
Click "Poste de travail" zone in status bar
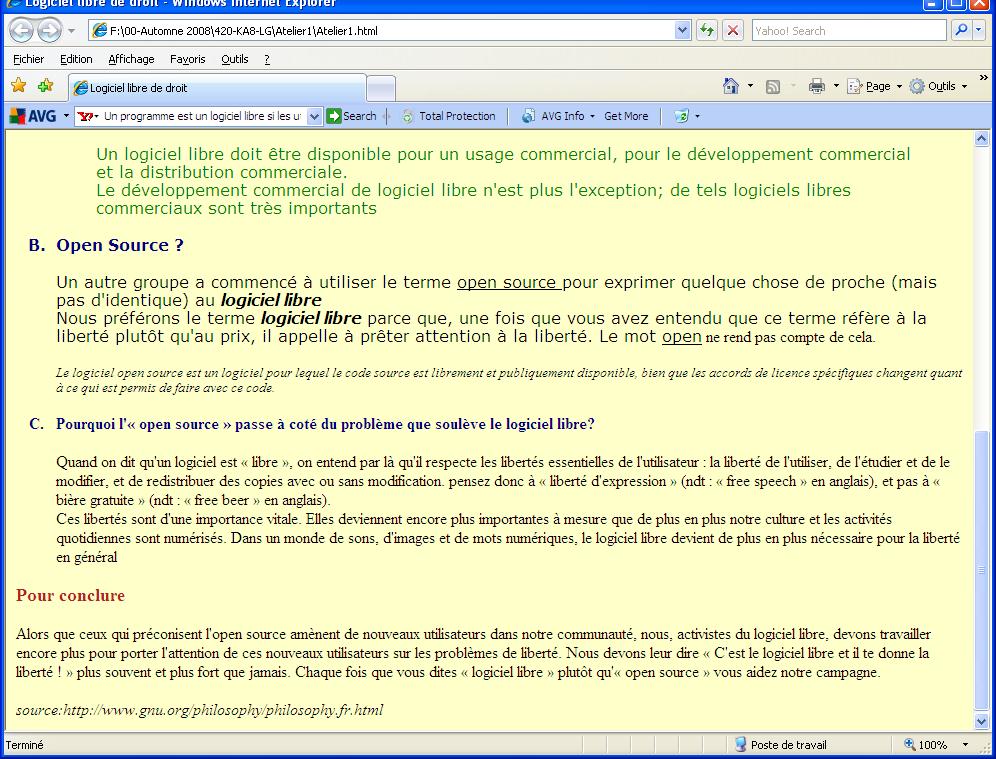click(781, 745)
